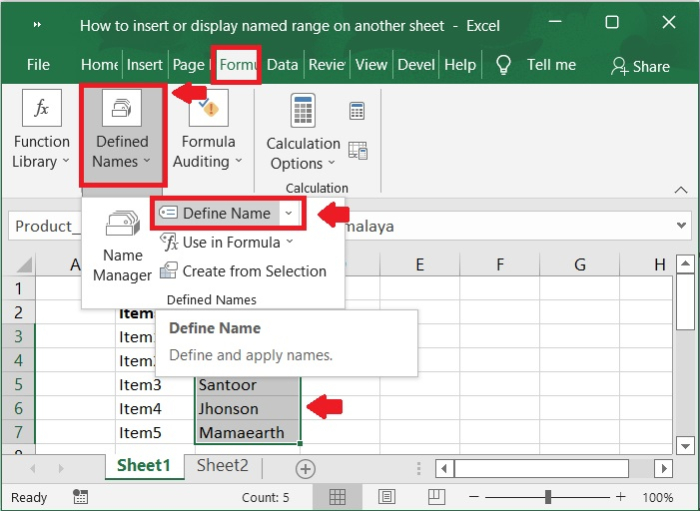This screenshot has width=700, height=511.
Task: Expand the formula bar dropdown arrow
Action: (681, 225)
